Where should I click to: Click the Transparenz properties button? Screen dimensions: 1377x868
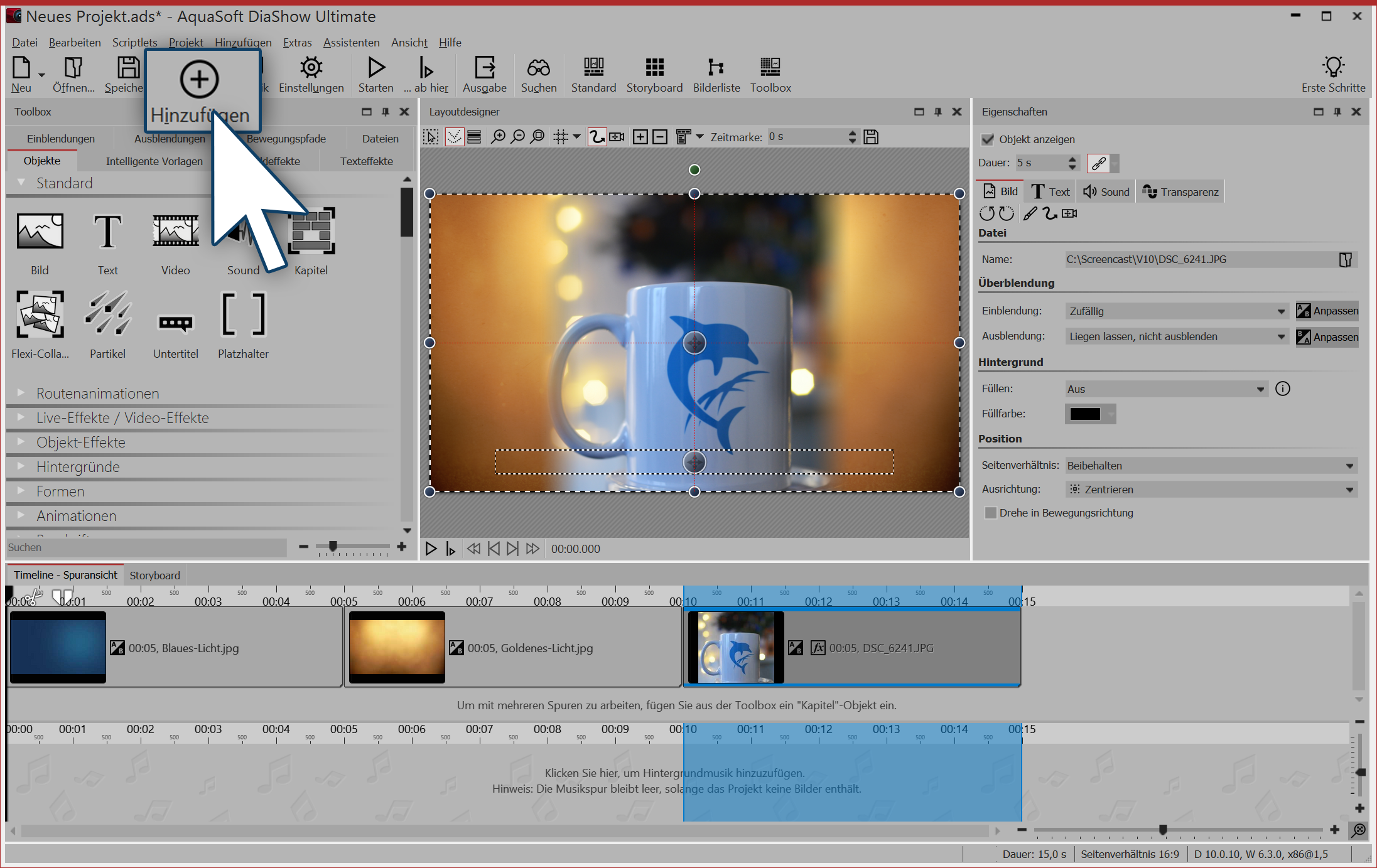pyautogui.click(x=1180, y=192)
